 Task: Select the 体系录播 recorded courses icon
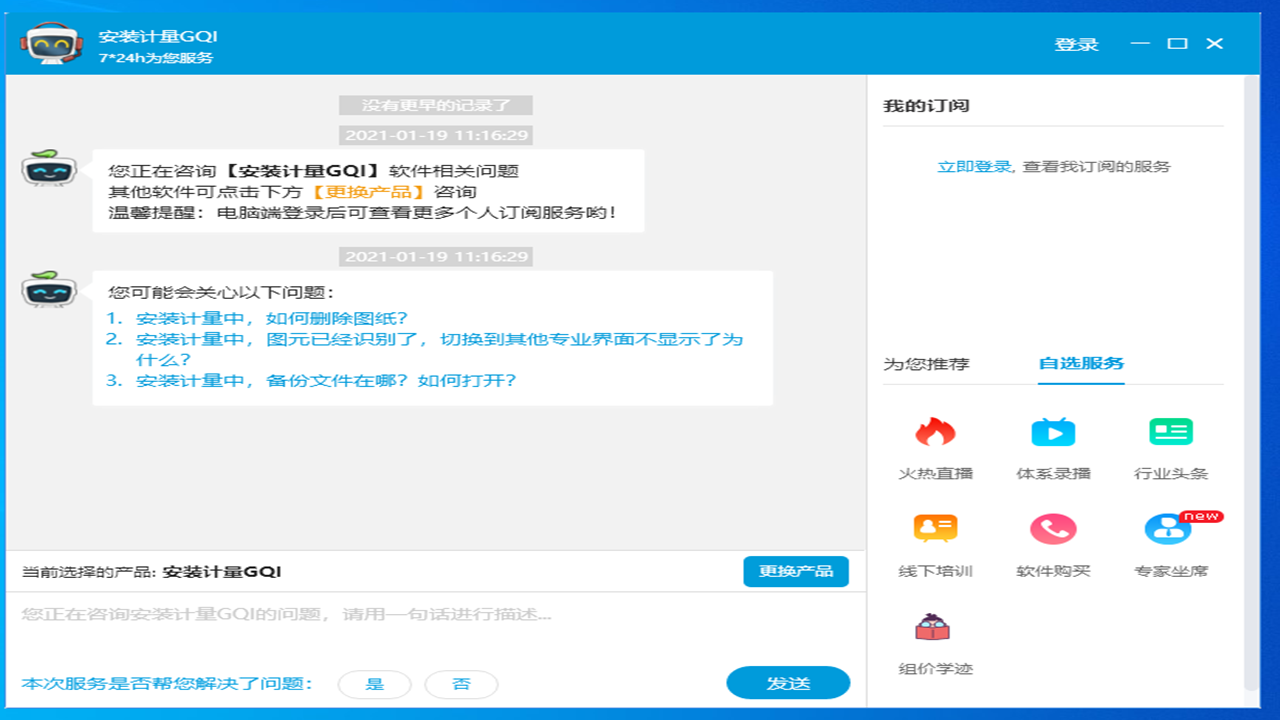click(1055, 431)
